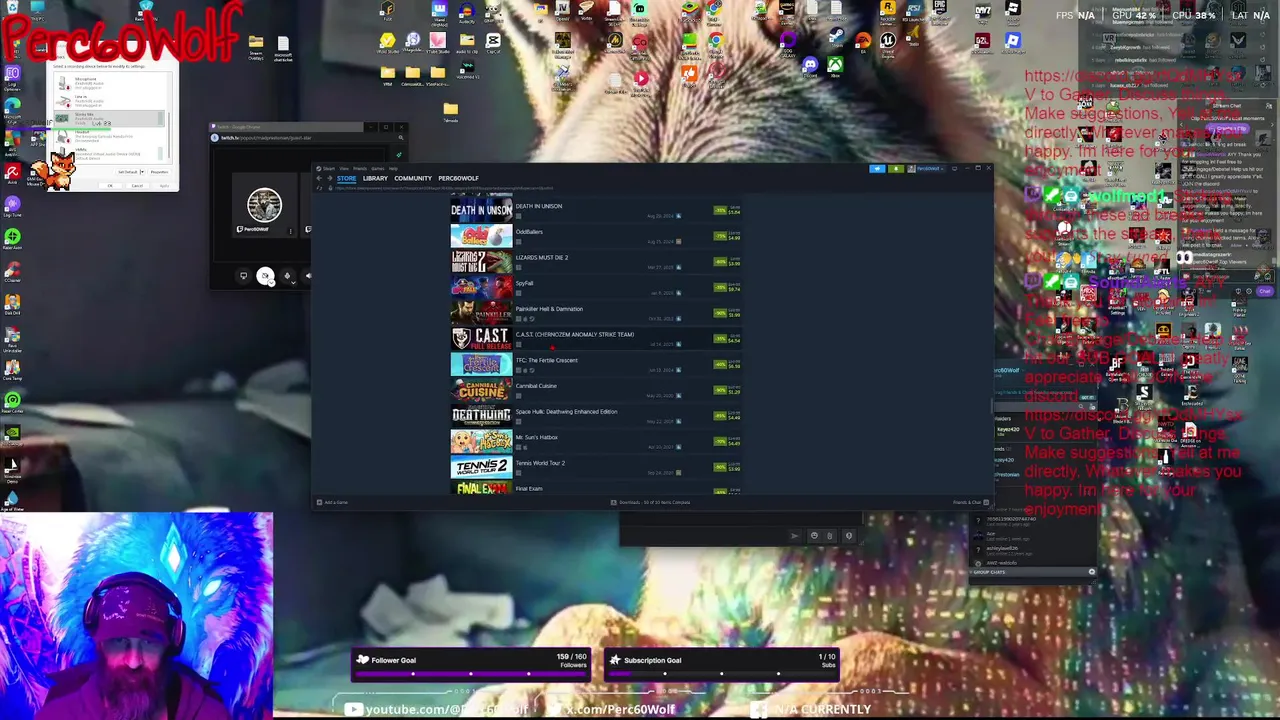Open the EA desktop icon
The image size is (1280, 720).
pyautogui.click(x=863, y=42)
